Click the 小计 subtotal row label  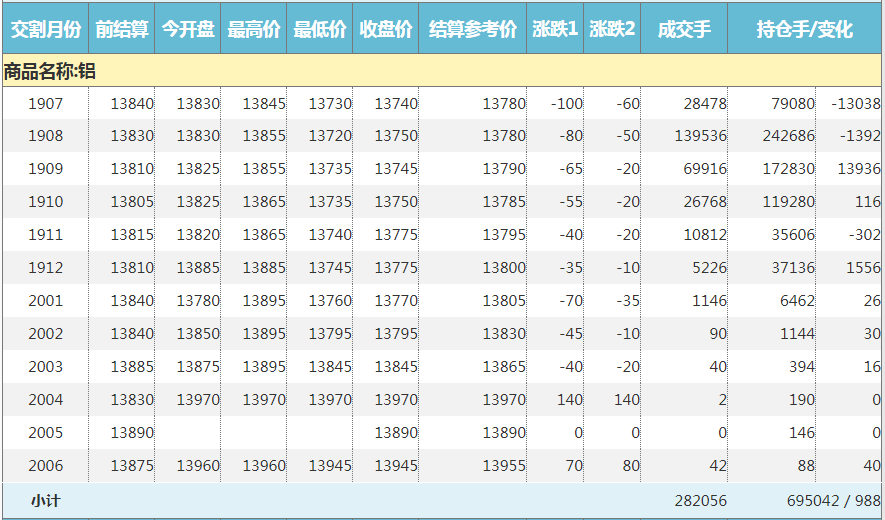pyautogui.click(x=45, y=500)
